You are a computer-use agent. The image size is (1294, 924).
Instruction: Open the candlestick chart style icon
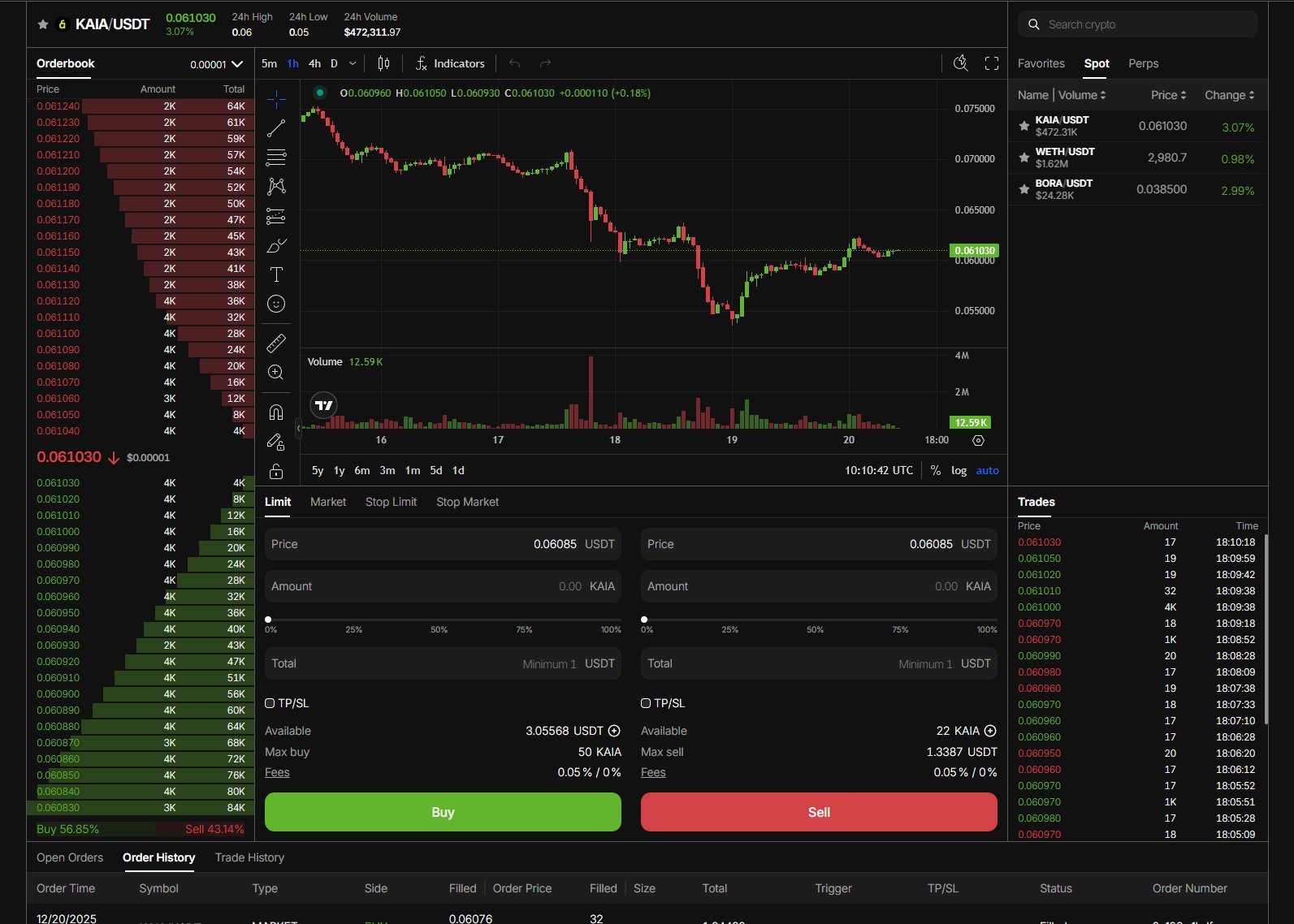click(x=383, y=63)
